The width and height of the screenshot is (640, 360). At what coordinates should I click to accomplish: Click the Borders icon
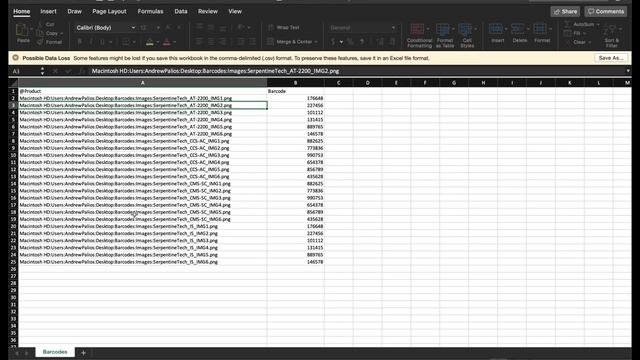[x=126, y=42]
